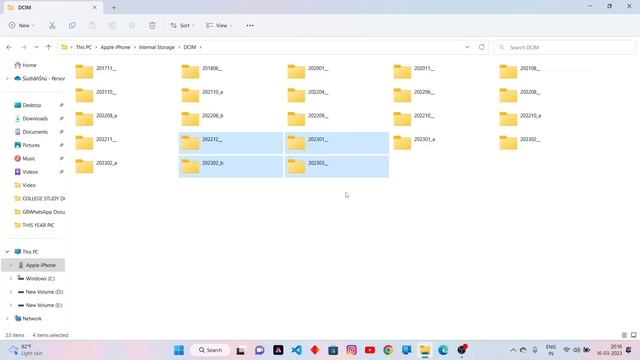Screen dimensions: 640x360
Task: Open recent locations dropdown arrow
Action: [x=36, y=47]
